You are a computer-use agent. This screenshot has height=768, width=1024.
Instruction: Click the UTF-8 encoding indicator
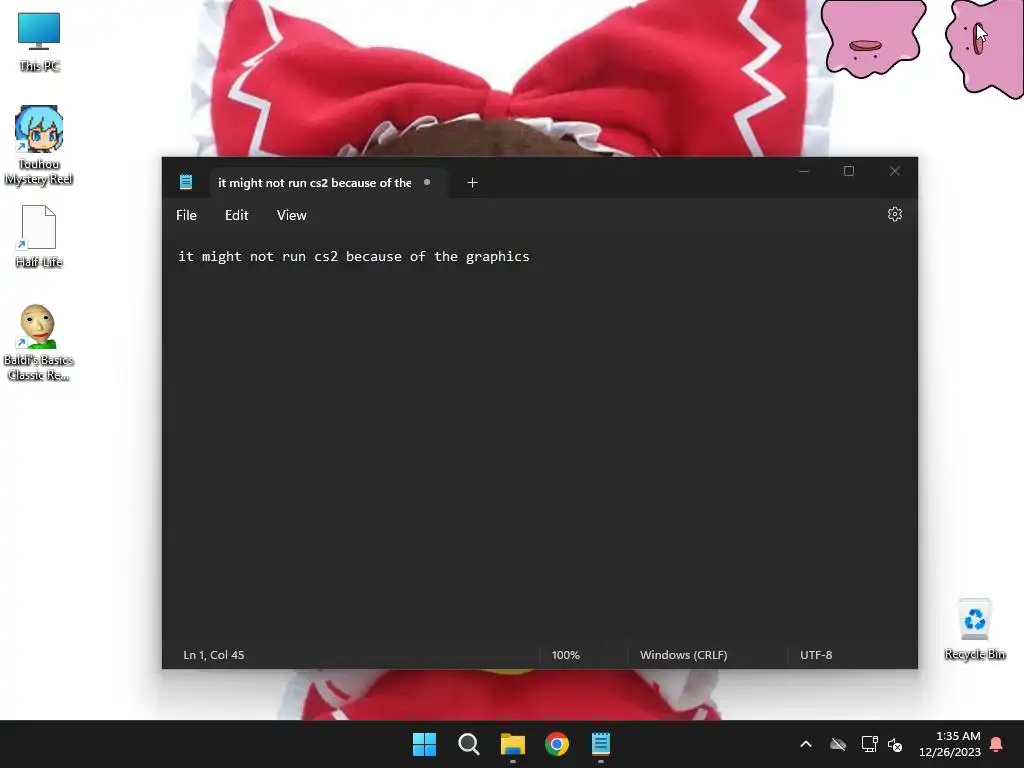[816, 654]
